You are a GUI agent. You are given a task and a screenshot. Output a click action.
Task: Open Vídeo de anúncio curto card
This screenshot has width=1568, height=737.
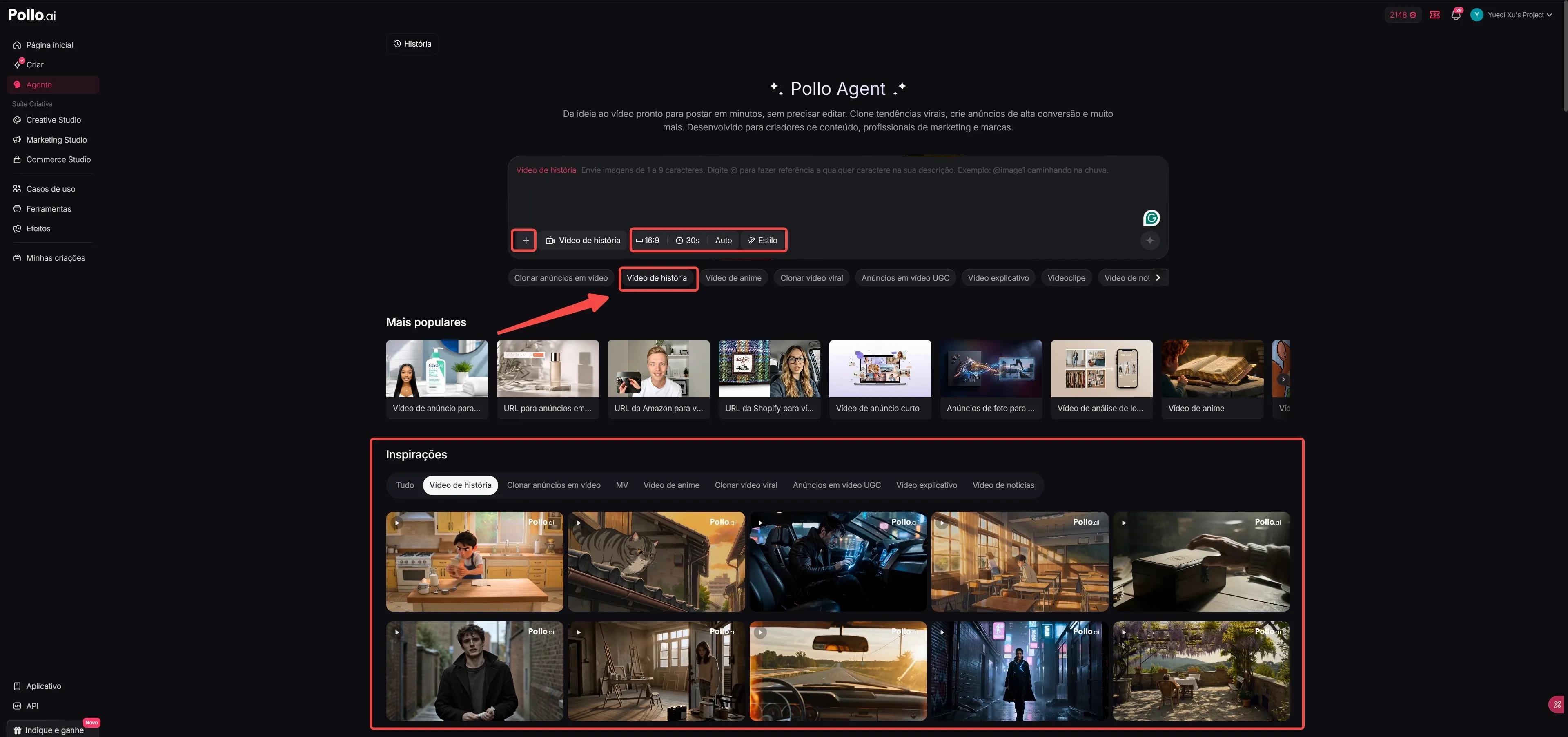point(880,379)
